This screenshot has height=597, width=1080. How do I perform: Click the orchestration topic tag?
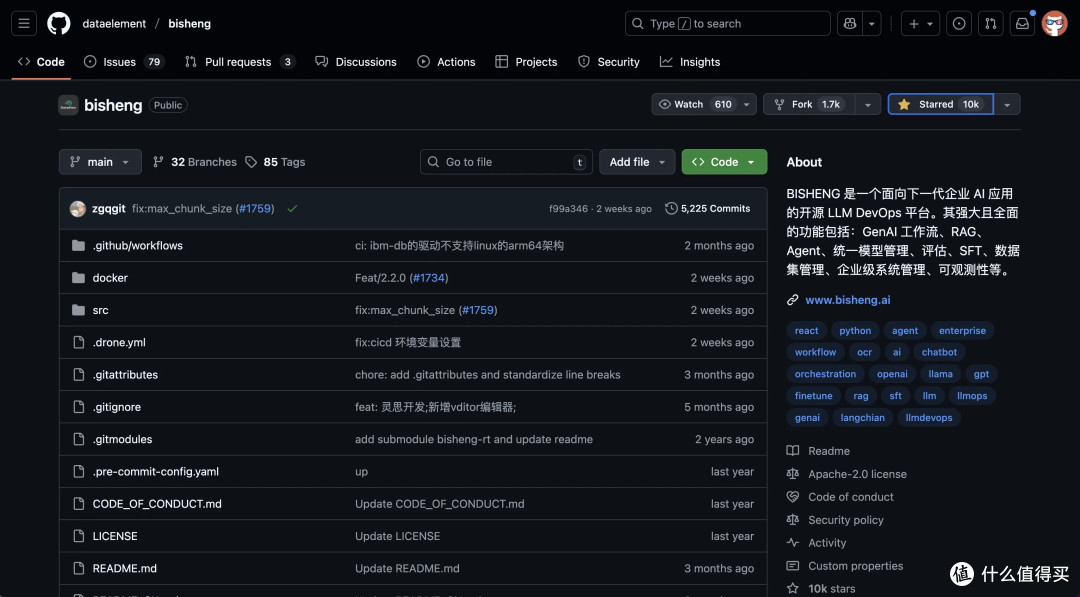(825, 374)
